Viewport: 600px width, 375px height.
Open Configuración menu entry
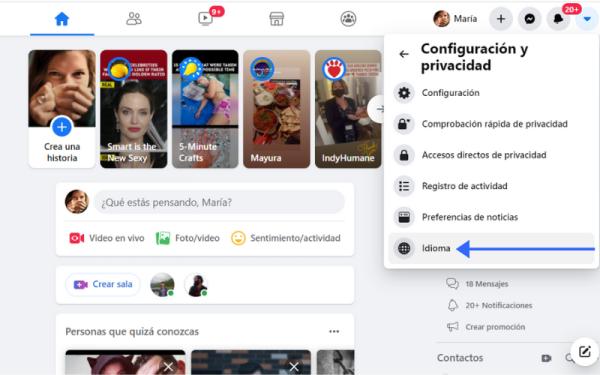(x=491, y=93)
